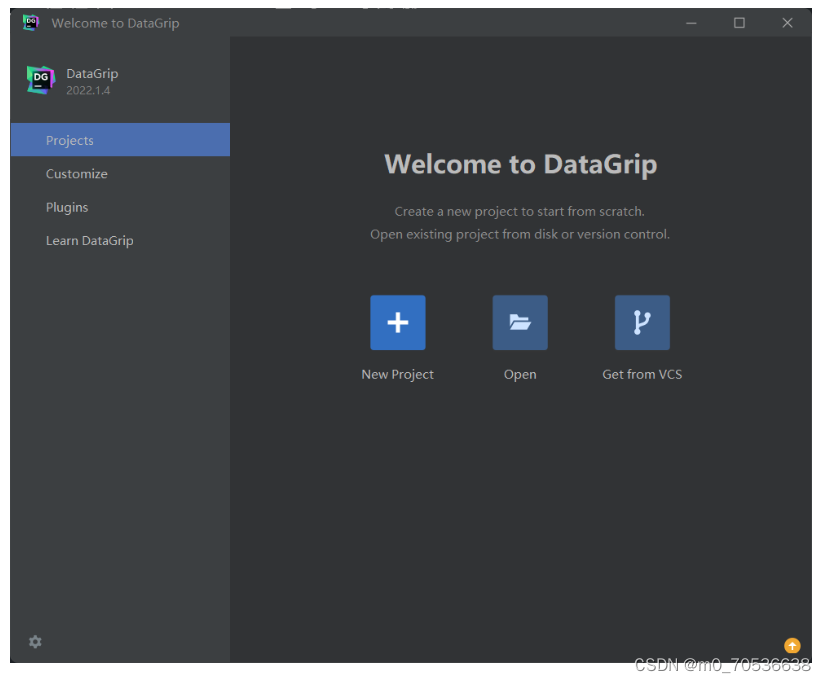Click the window title 'Welcome to DataGrip'
The height and width of the screenshot is (683, 826).
pyautogui.click(x=115, y=23)
